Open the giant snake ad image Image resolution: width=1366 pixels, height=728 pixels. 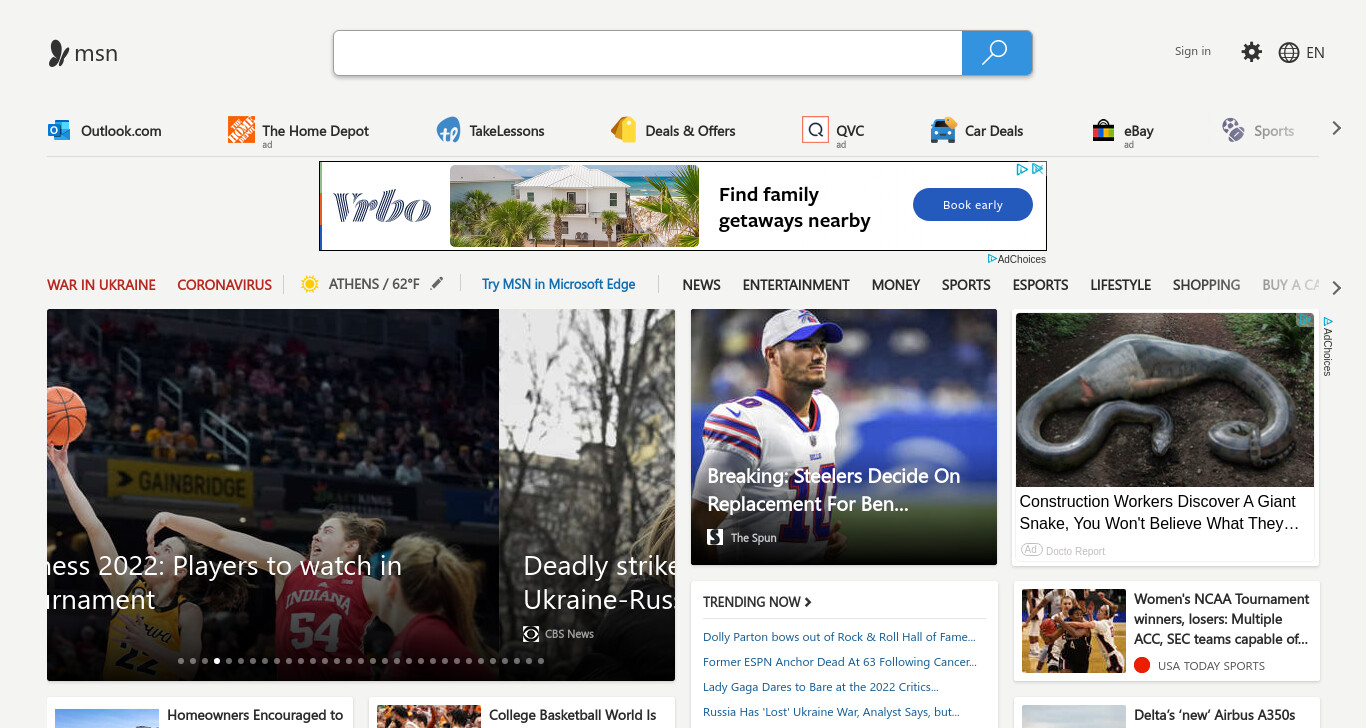(1165, 400)
